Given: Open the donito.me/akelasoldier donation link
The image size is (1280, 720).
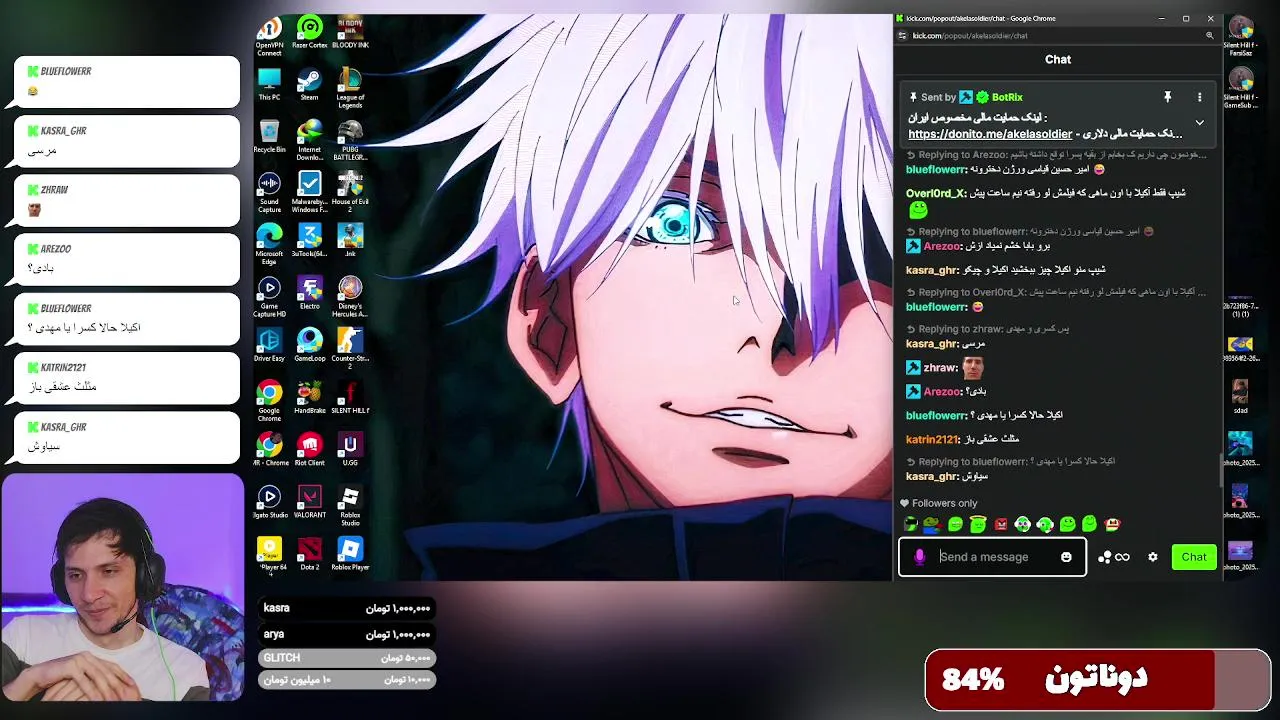Looking at the screenshot, I should [990, 134].
